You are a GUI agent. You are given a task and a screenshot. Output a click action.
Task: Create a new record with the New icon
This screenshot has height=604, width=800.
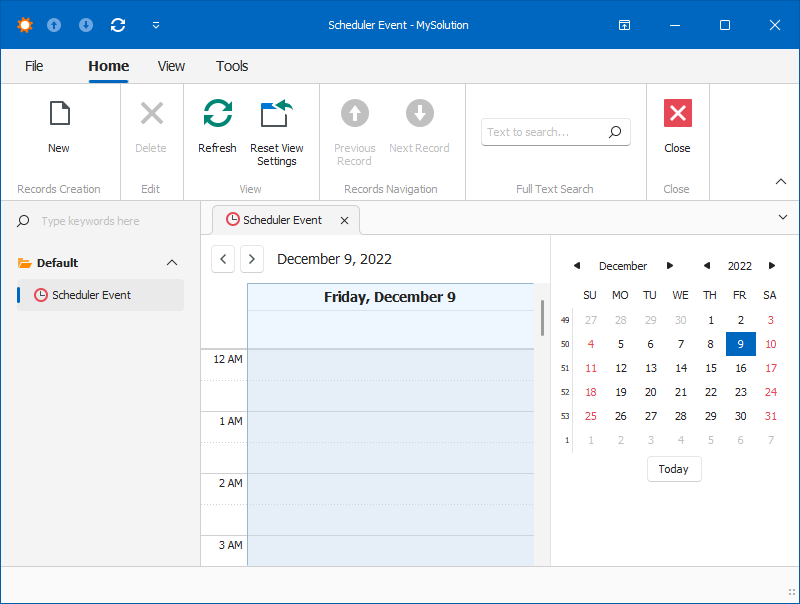pos(58,113)
